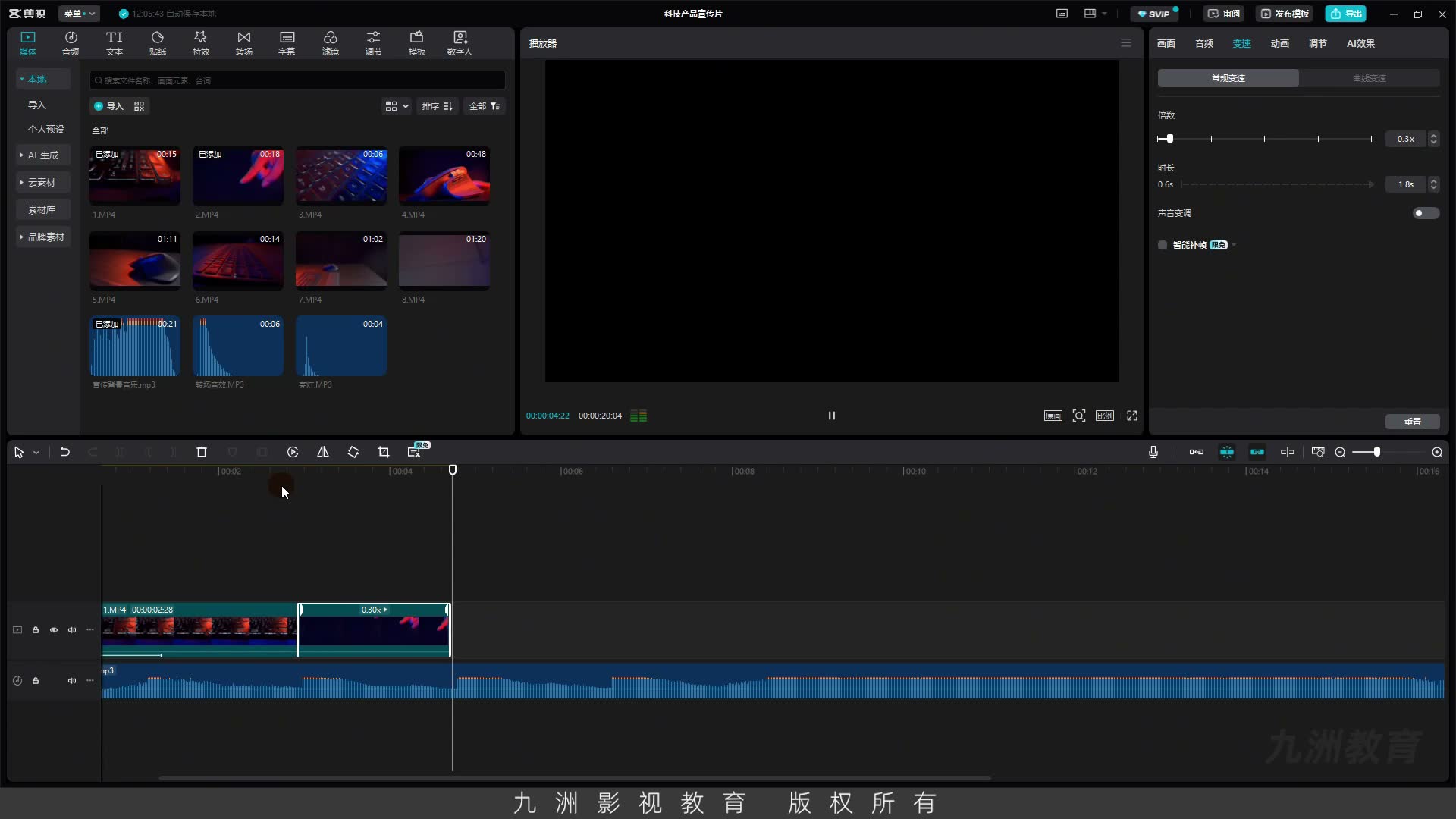Toggle video track visibility eye icon

(54, 630)
